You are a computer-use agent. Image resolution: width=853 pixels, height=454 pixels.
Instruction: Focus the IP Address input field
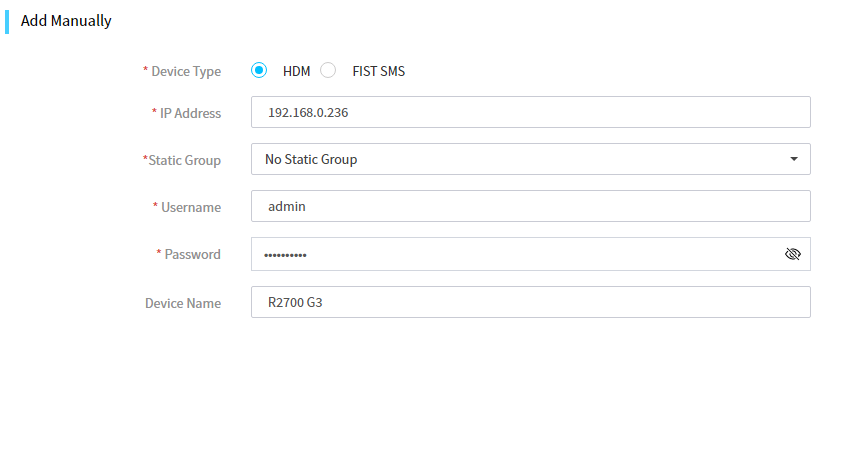[530, 112]
